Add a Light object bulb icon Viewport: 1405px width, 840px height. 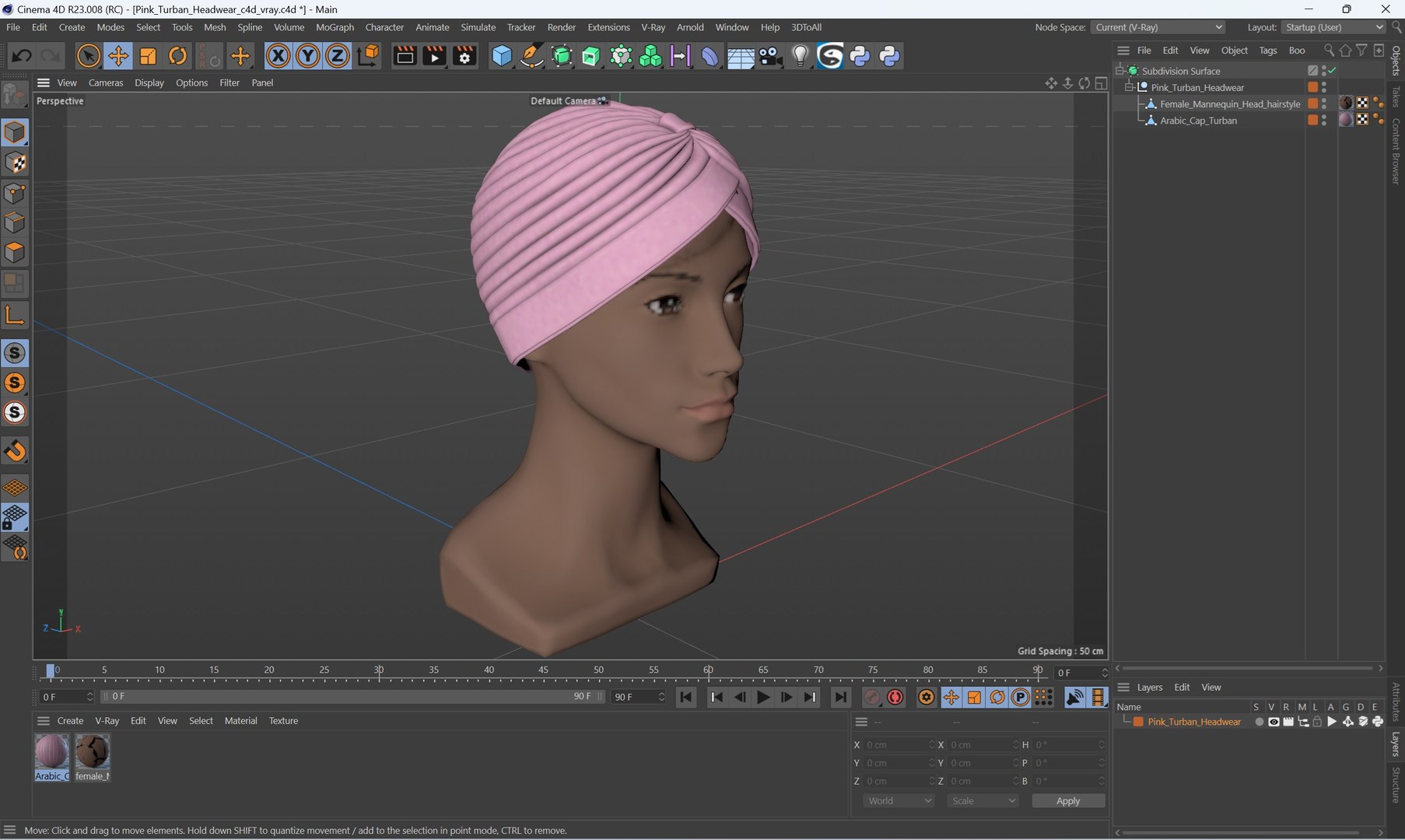(800, 56)
